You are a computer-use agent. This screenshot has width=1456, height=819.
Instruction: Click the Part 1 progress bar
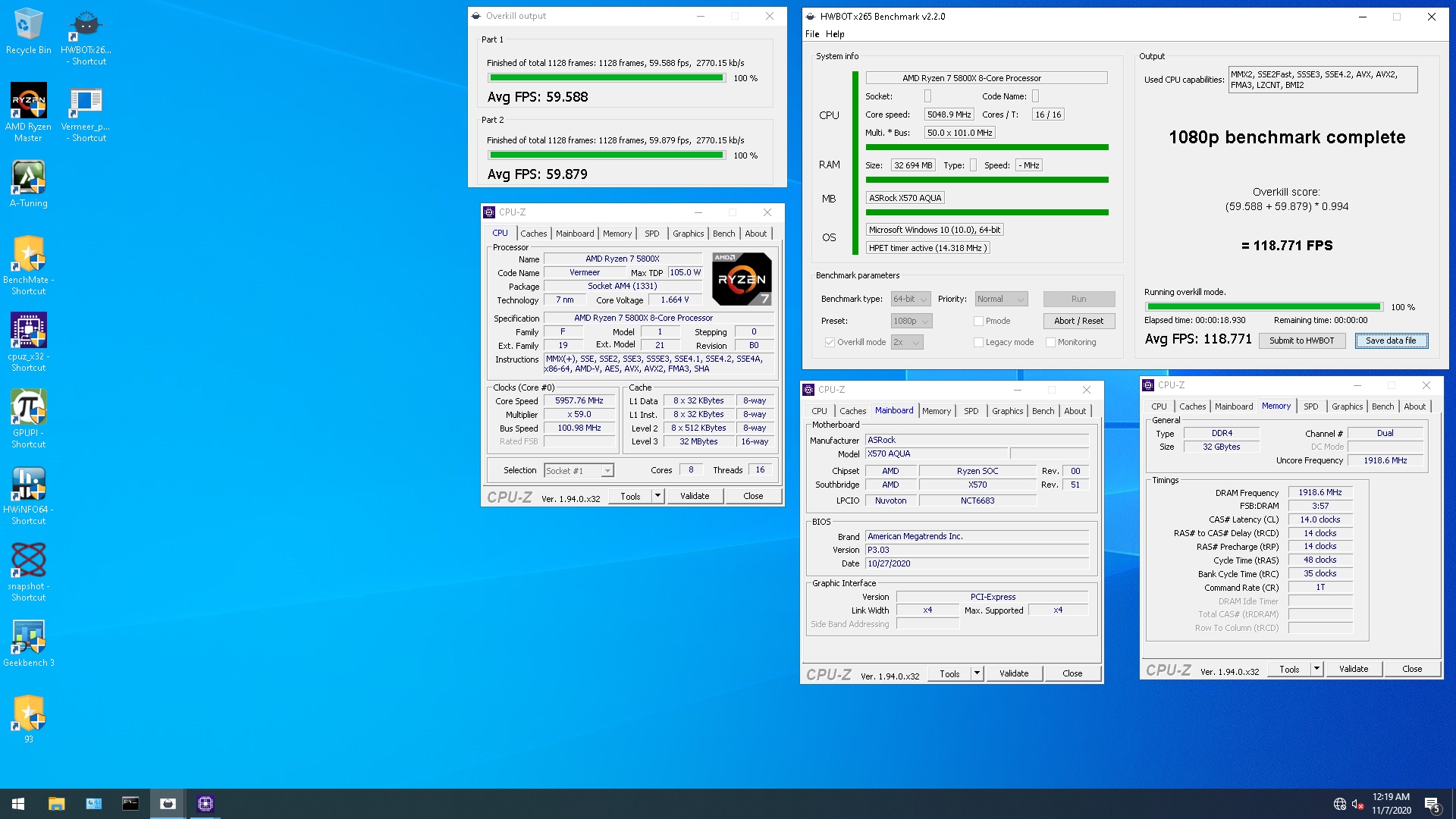(606, 78)
